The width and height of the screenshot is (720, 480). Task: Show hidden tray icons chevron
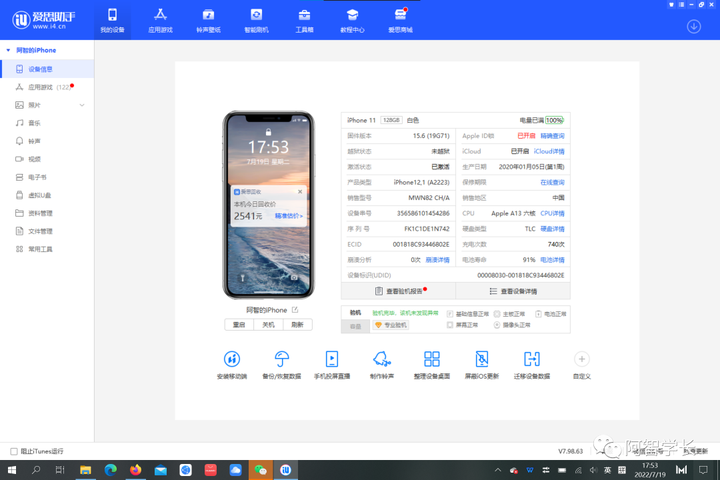click(x=498, y=470)
